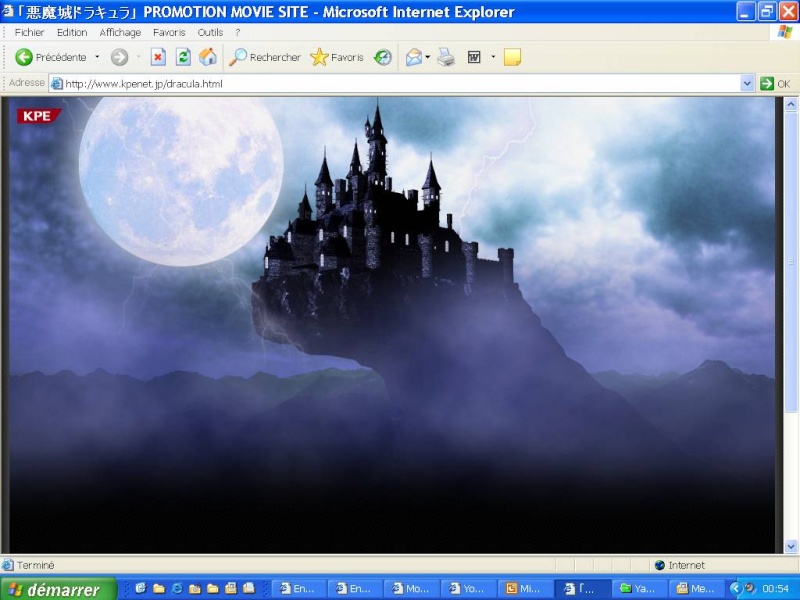Switch to the 'Ya...' taskbar window
This screenshot has width=800, height=600.
(638, 589)
